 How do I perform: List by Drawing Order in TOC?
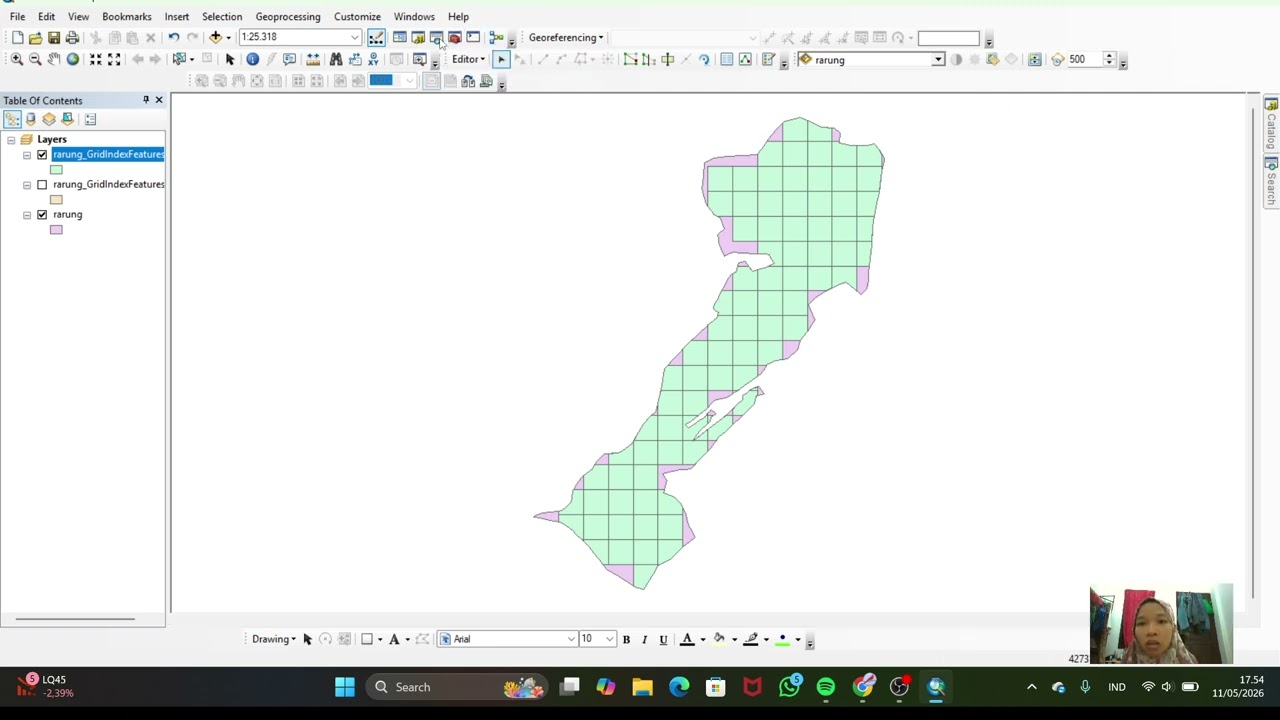pyautogui.click(x=12, y=119)
